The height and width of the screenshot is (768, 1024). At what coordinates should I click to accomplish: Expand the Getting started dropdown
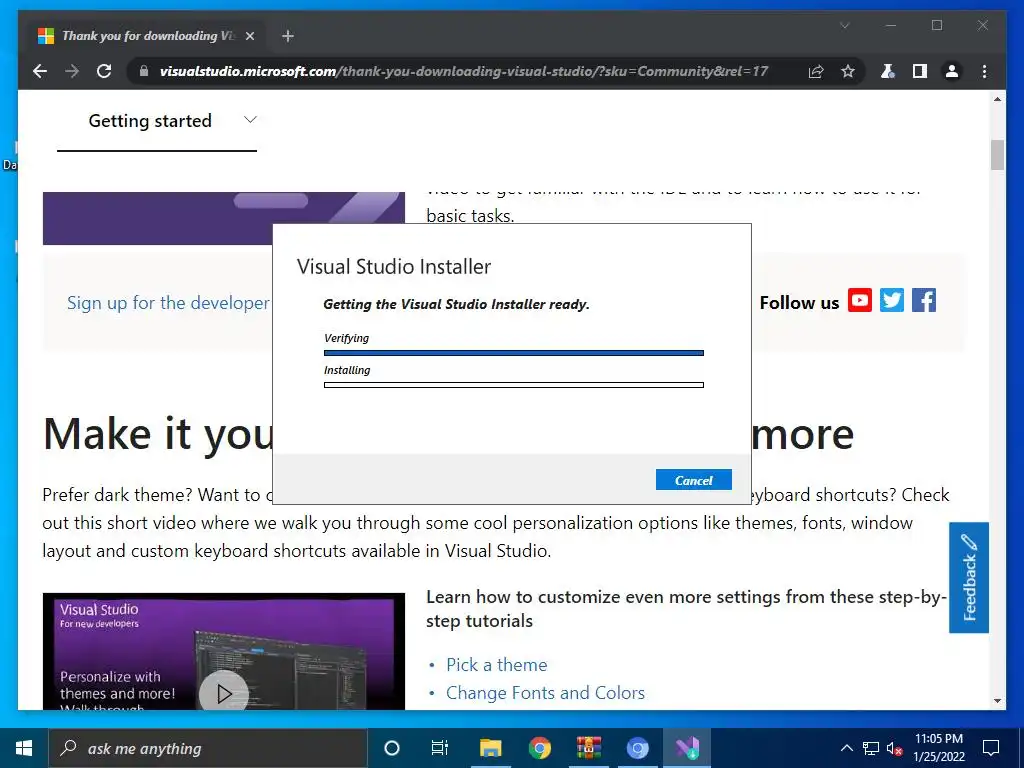point(157,121)
